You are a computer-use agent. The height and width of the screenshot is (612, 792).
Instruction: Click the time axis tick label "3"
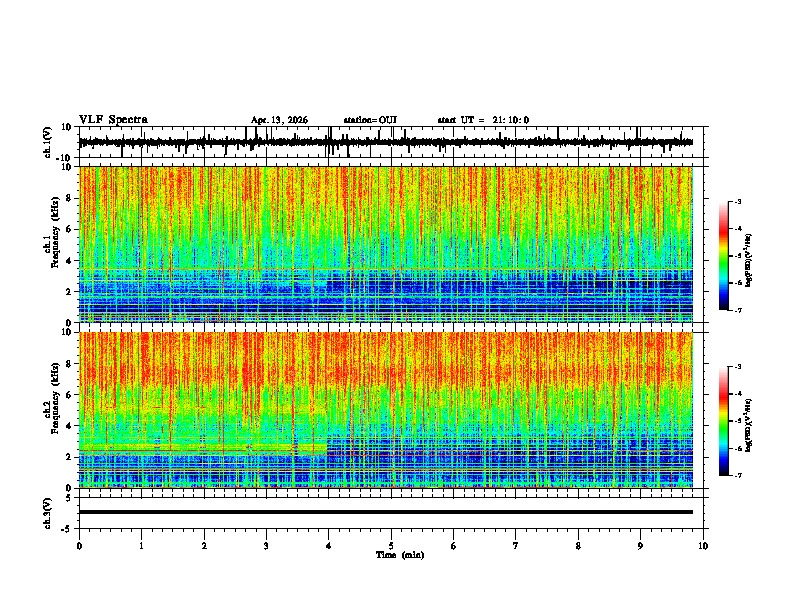pos(266,546)
